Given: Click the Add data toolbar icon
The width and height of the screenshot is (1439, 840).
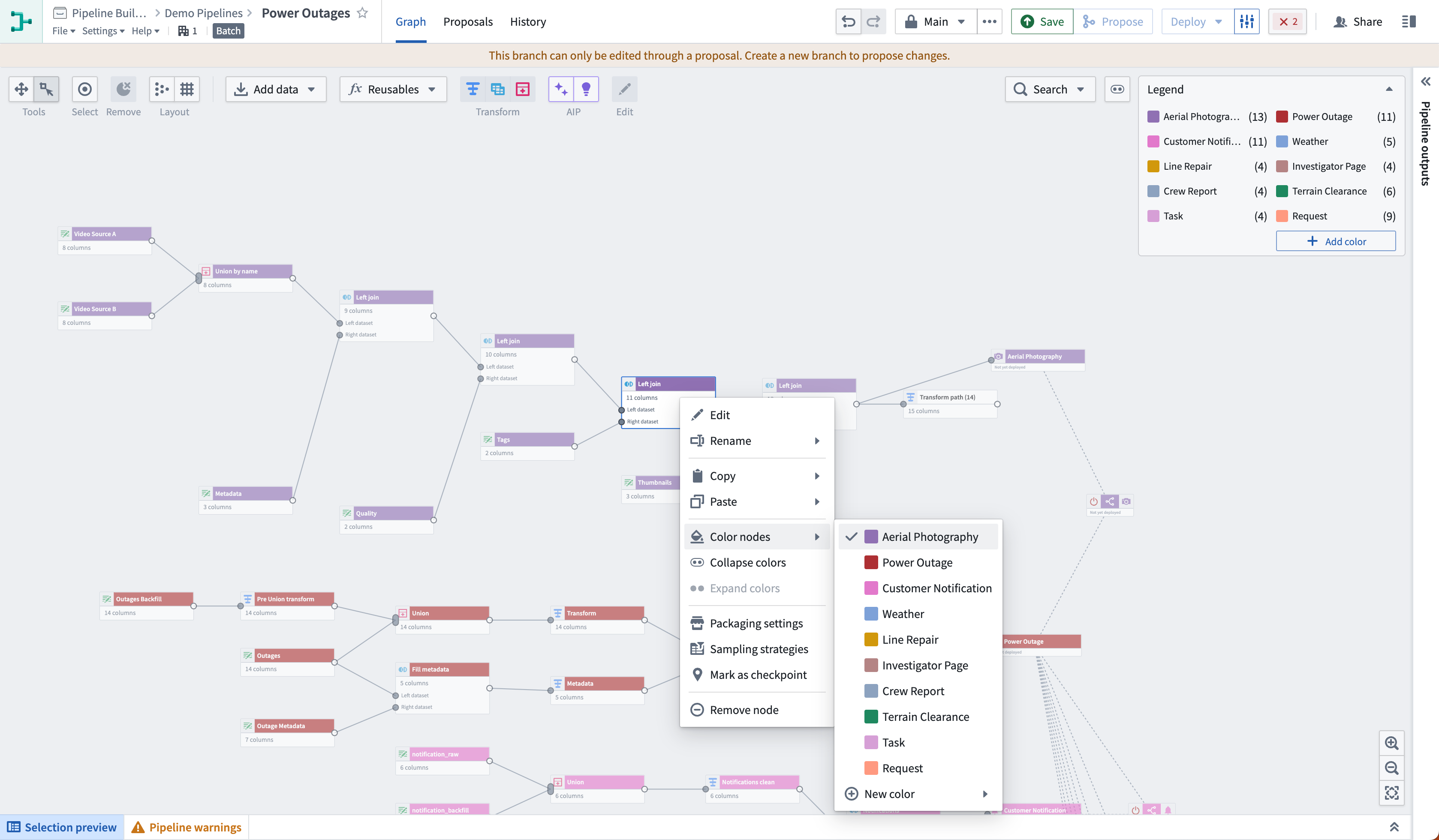Looking at the screenshot, I should 275,89.
